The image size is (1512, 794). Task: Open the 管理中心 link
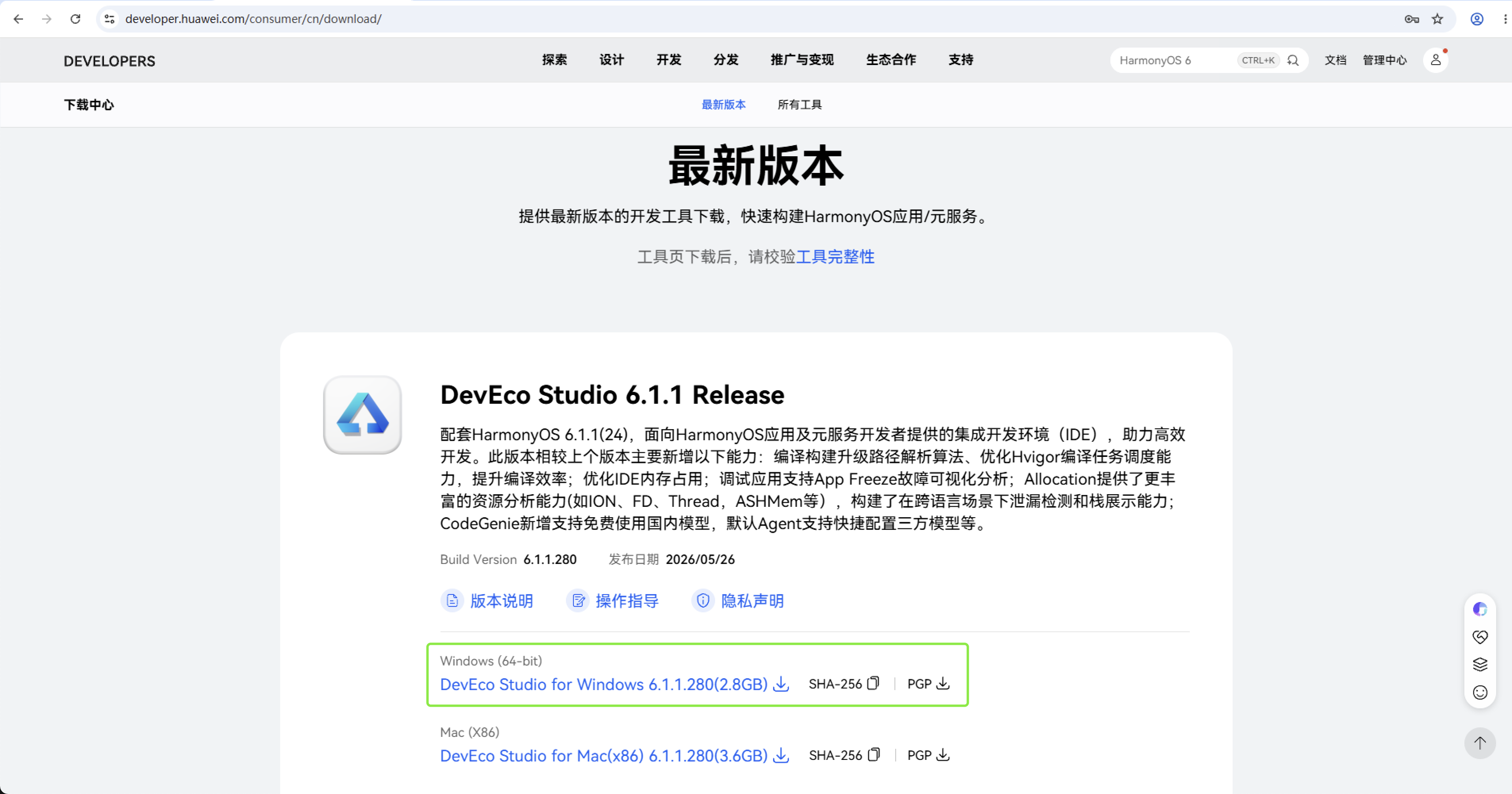pyautogui.click(x=1385, y=60)
